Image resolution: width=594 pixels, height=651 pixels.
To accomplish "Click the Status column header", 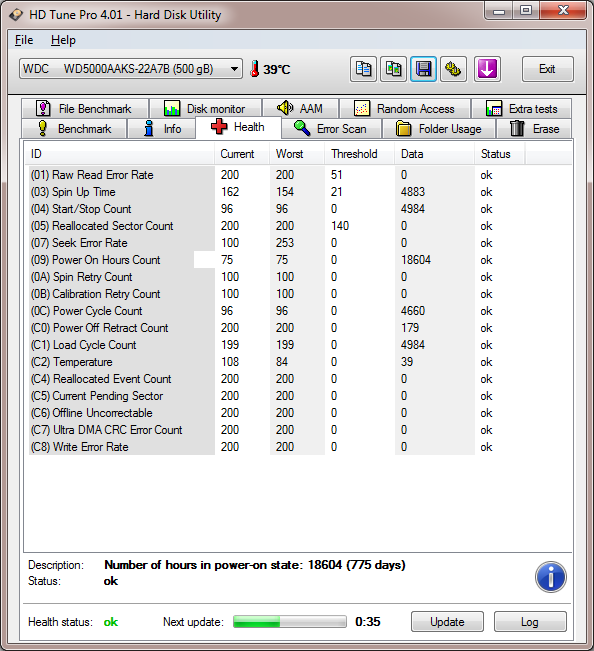I will point(499,154).
